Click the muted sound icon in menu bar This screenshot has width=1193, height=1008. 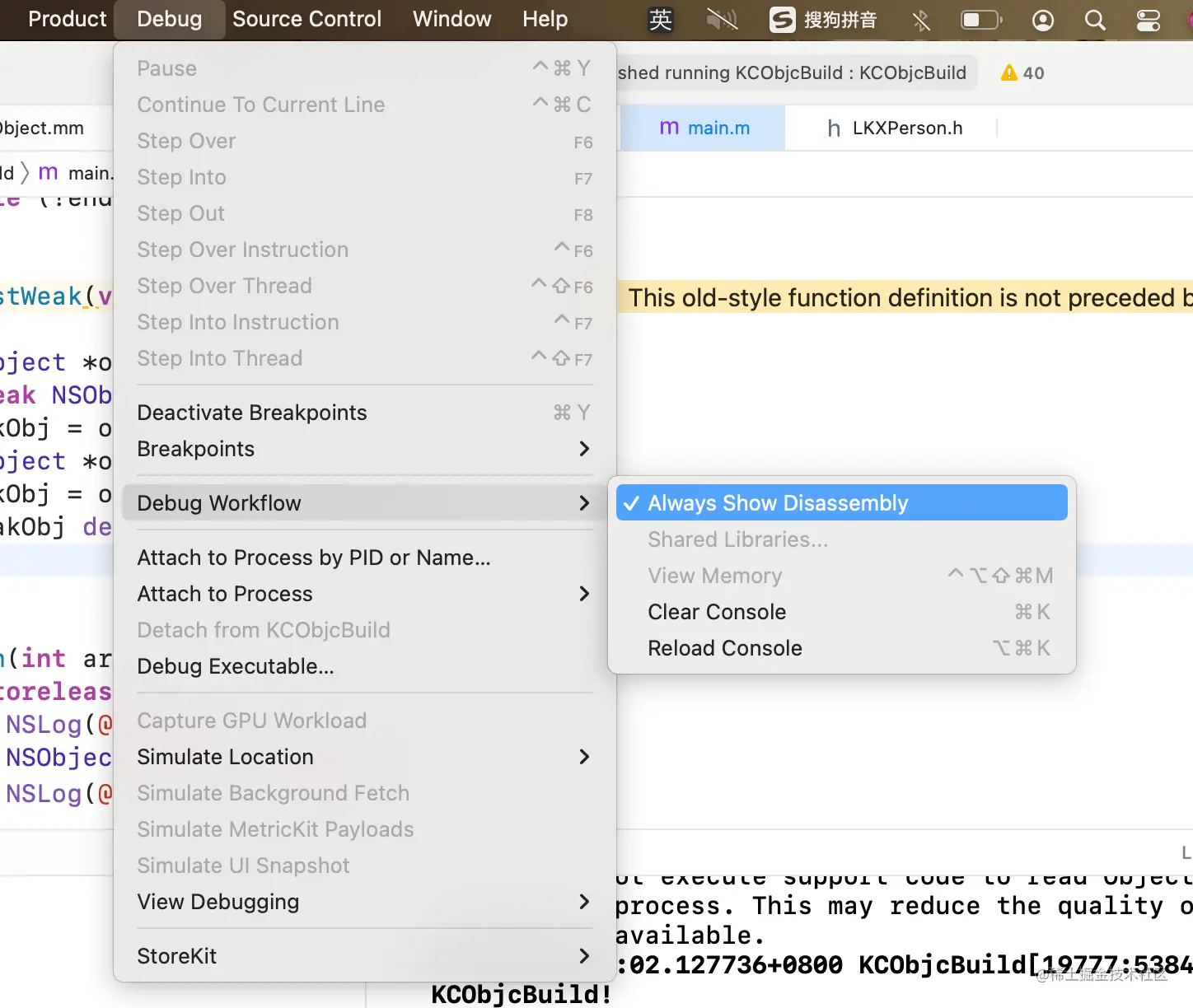(722, 20)
